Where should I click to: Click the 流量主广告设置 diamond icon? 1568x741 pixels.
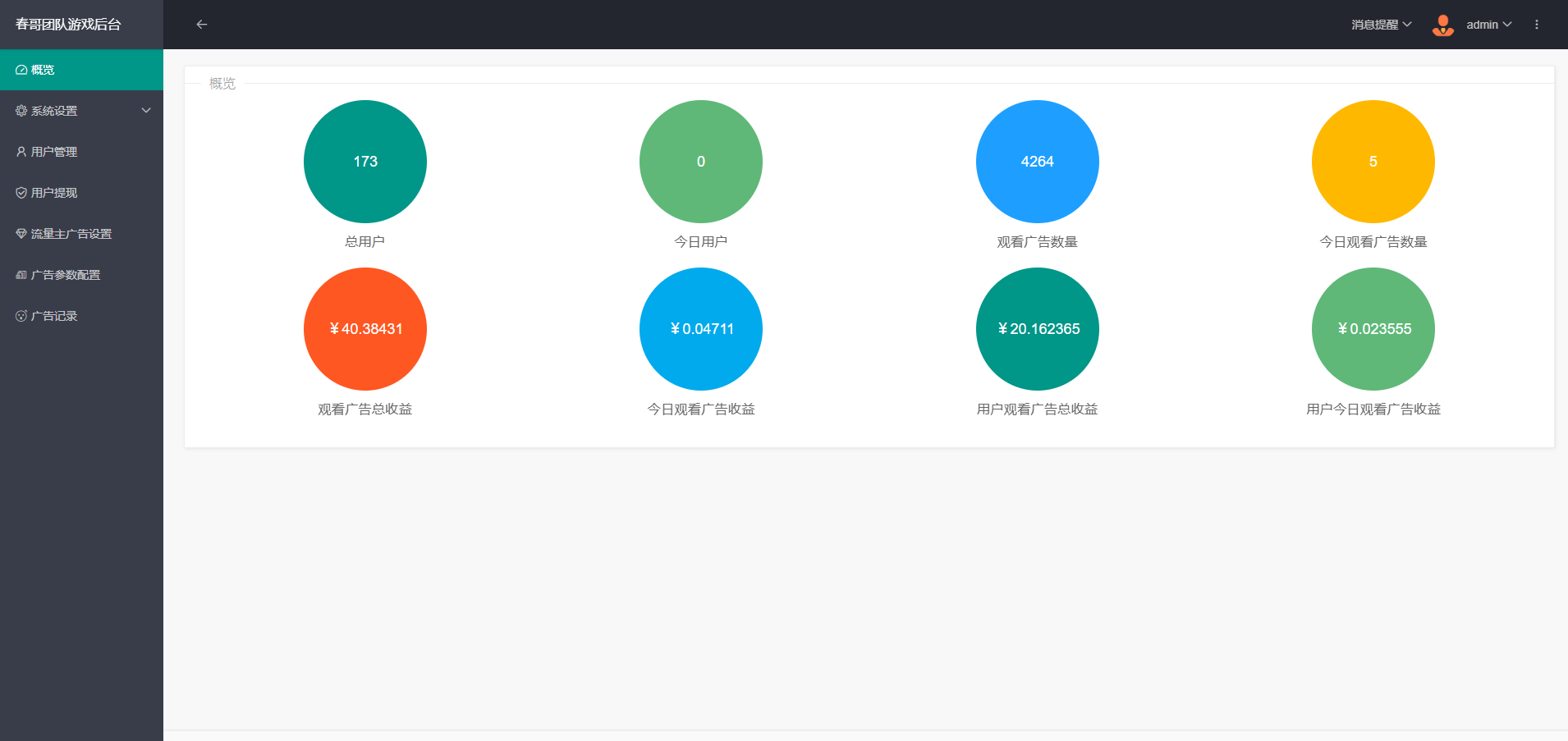(x=21, y=234)
